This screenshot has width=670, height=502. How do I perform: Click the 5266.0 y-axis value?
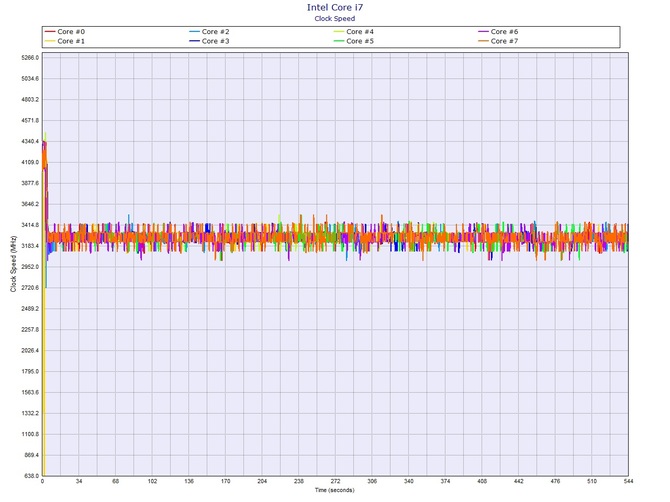pyautogui.click(x=30, y=58)
